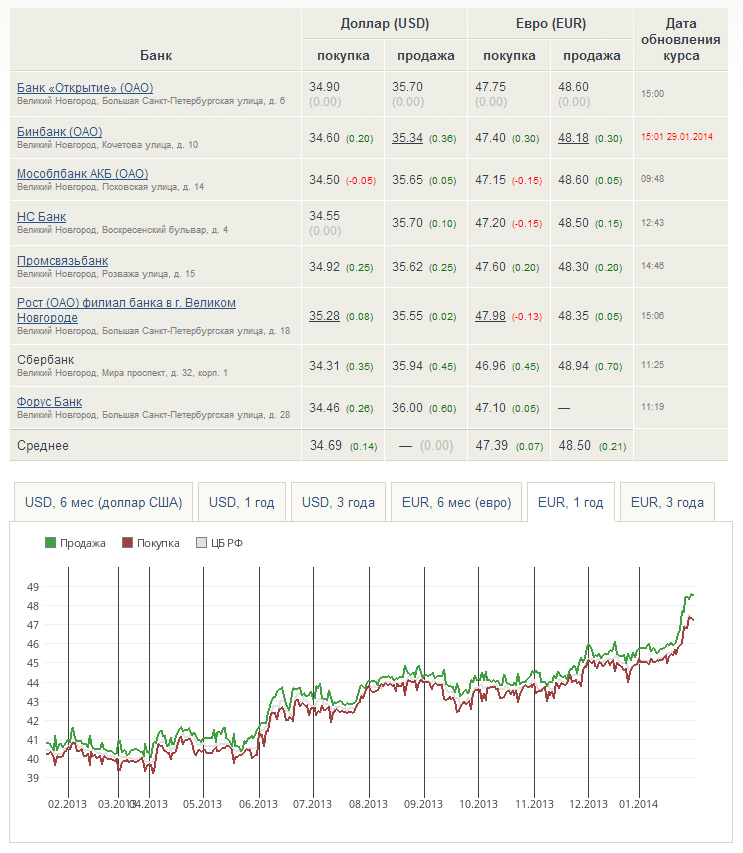Click Дата обновления курса header
Viewport: 743px width, 853px height.
(680, 39)
